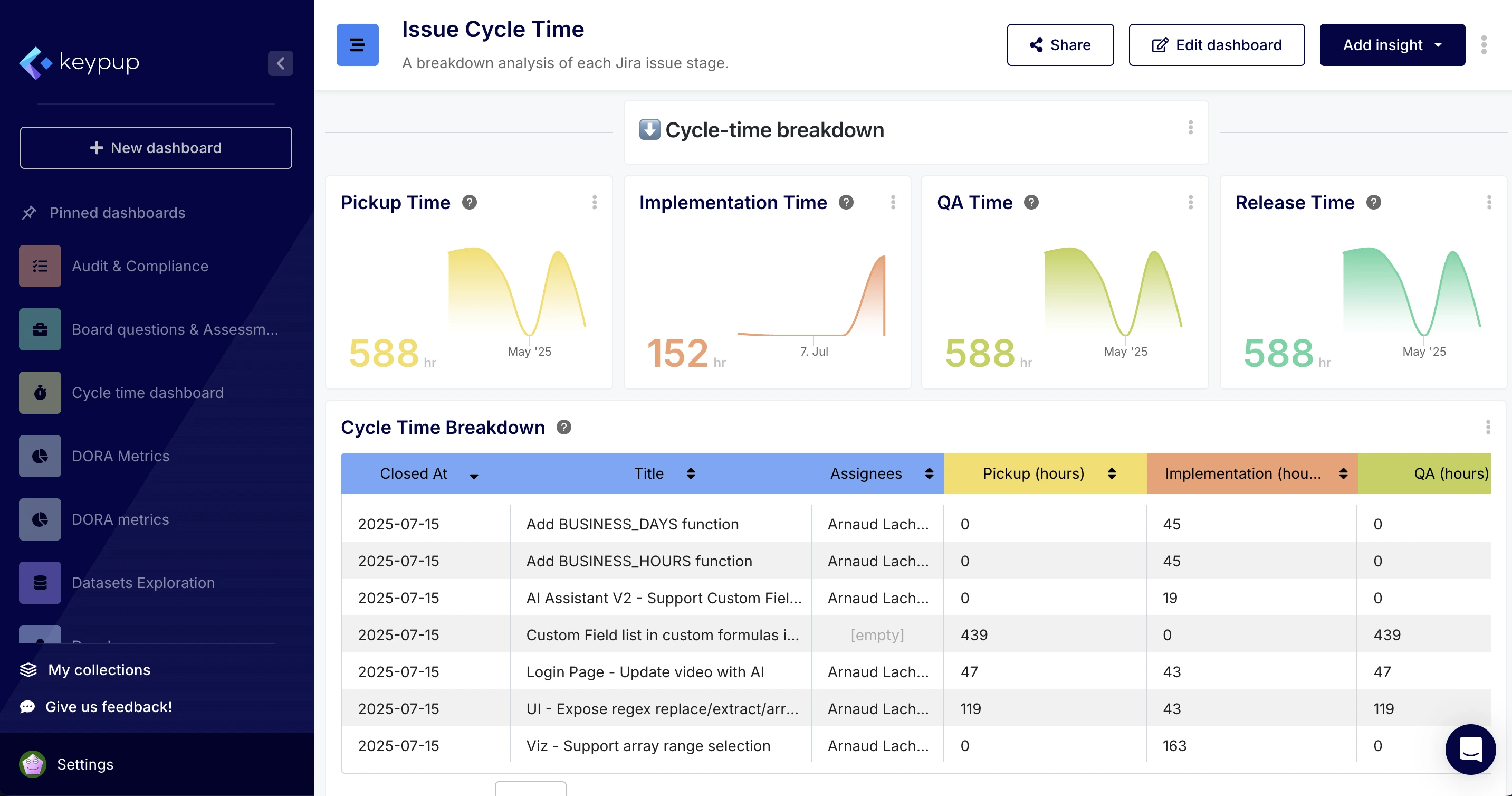Expand the Add insight dropdown
Screen dimensions: 1512x796
(x=1392, y=45)
